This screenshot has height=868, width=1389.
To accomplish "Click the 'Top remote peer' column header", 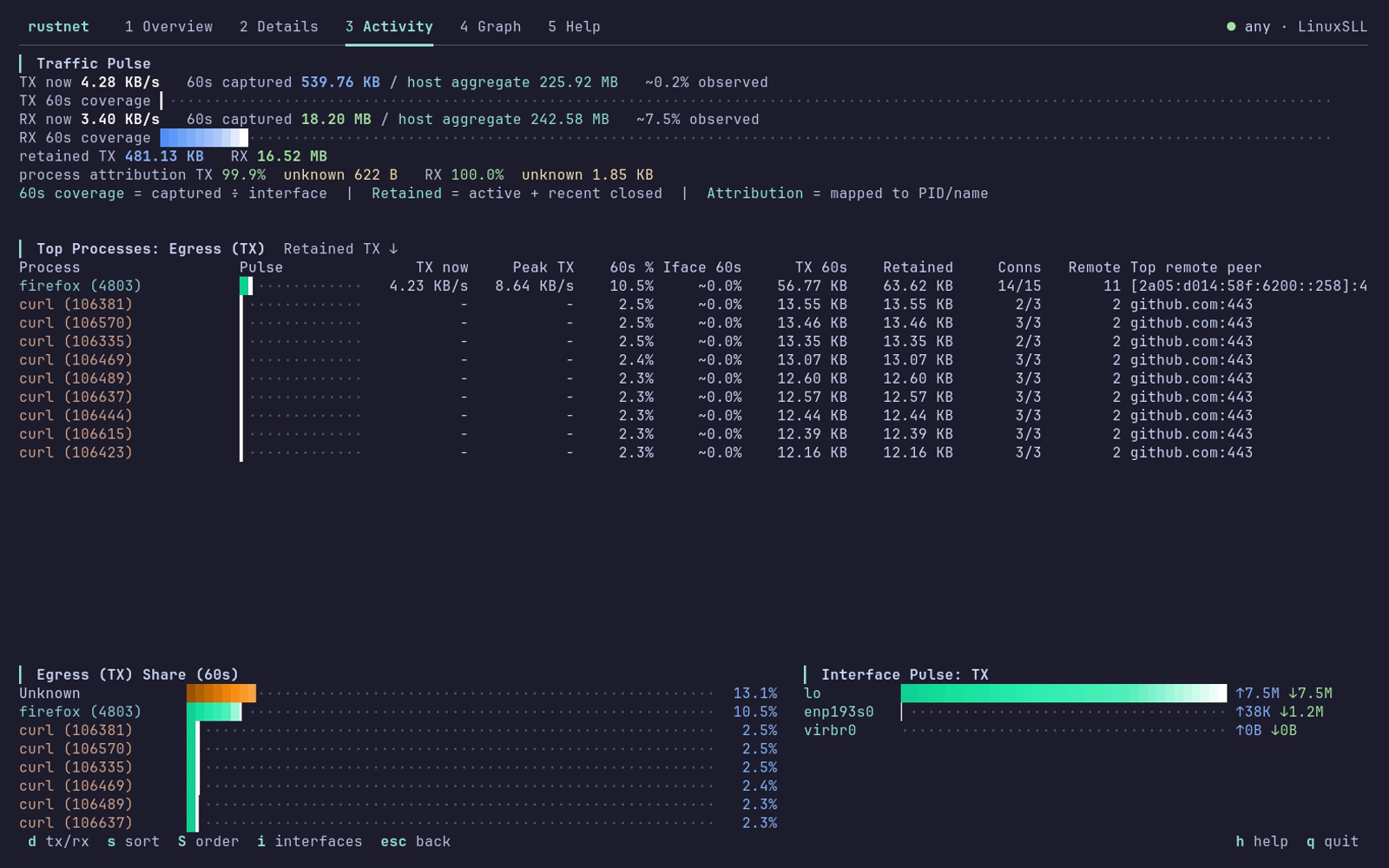I will pos(1195,267).
